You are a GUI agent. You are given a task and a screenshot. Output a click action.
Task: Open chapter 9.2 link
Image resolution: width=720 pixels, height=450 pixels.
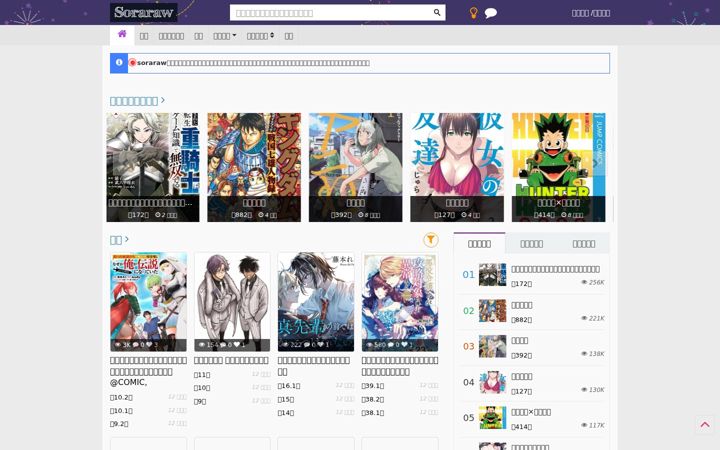(119, 424)
